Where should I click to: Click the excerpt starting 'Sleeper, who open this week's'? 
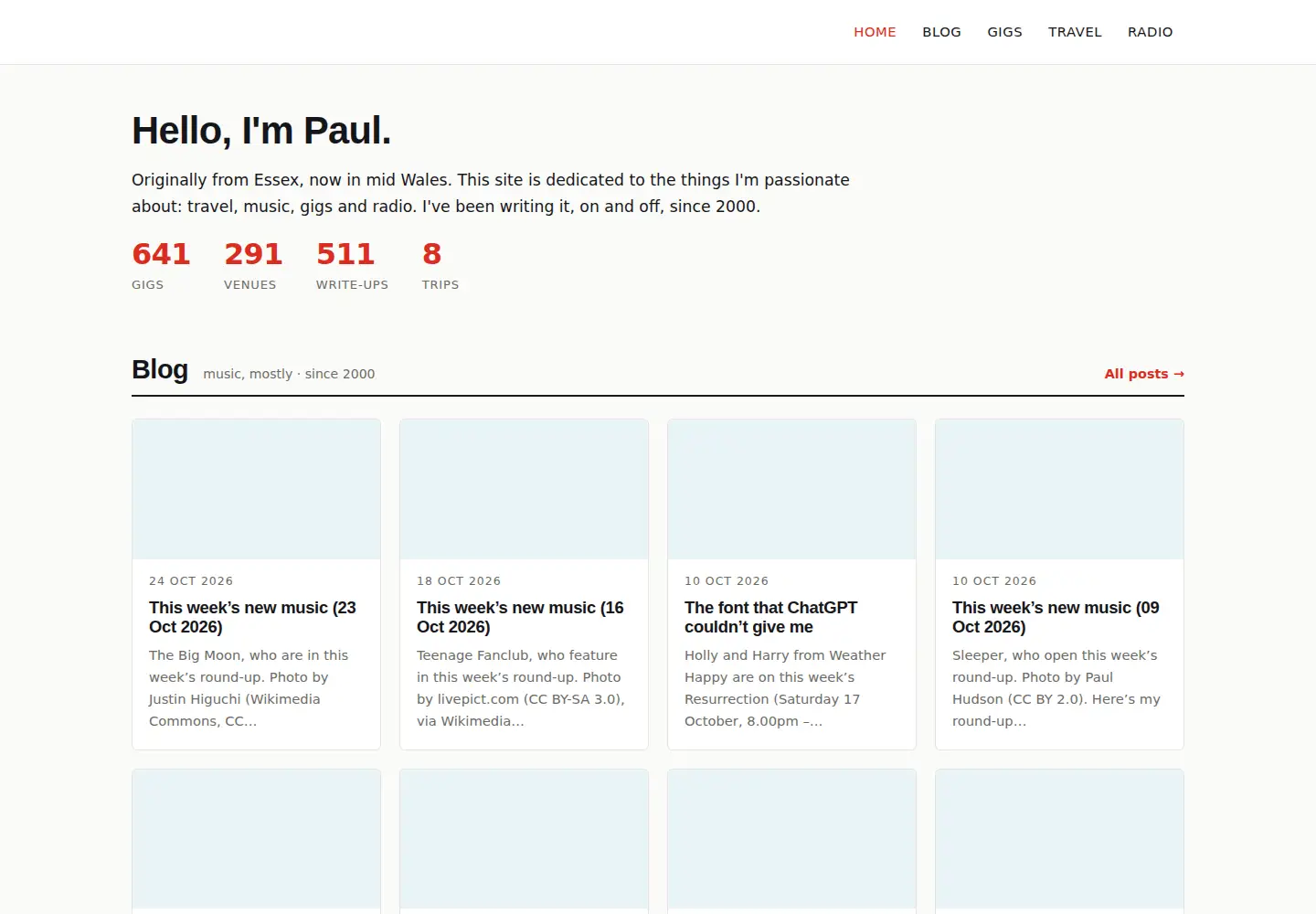click(1056, 688)
